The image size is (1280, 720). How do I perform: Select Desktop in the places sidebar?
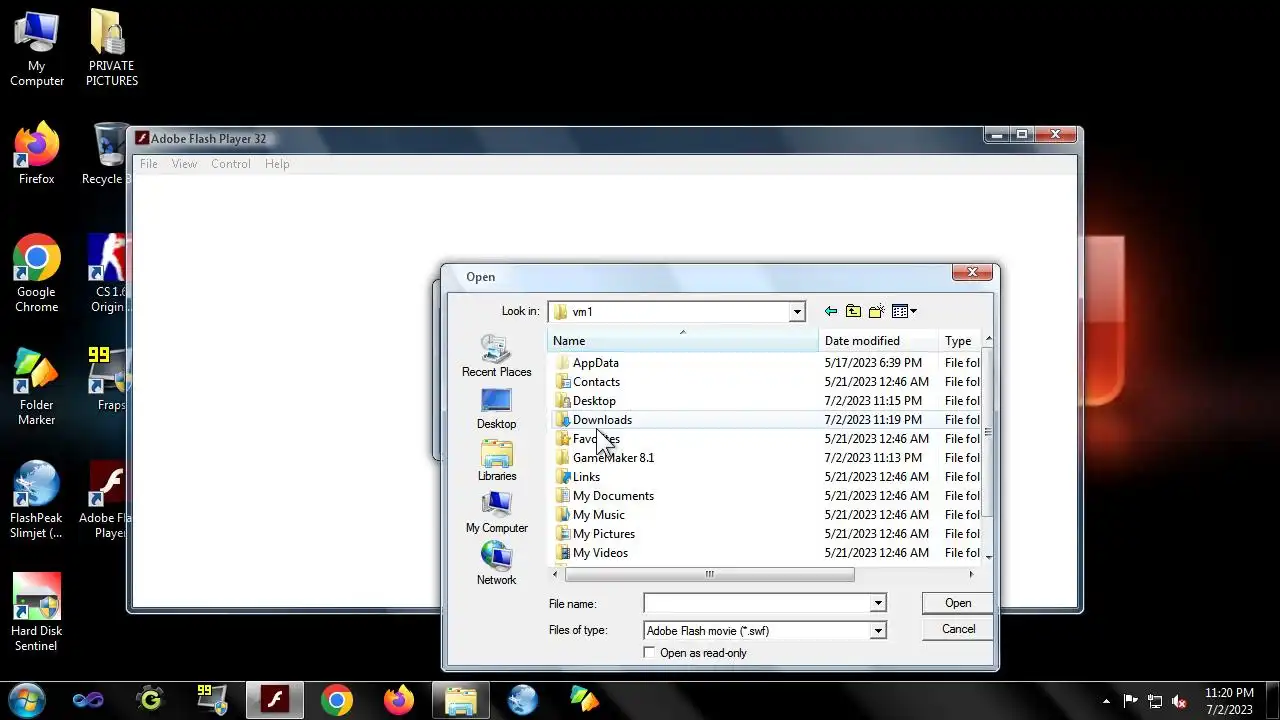pos(496,409)
